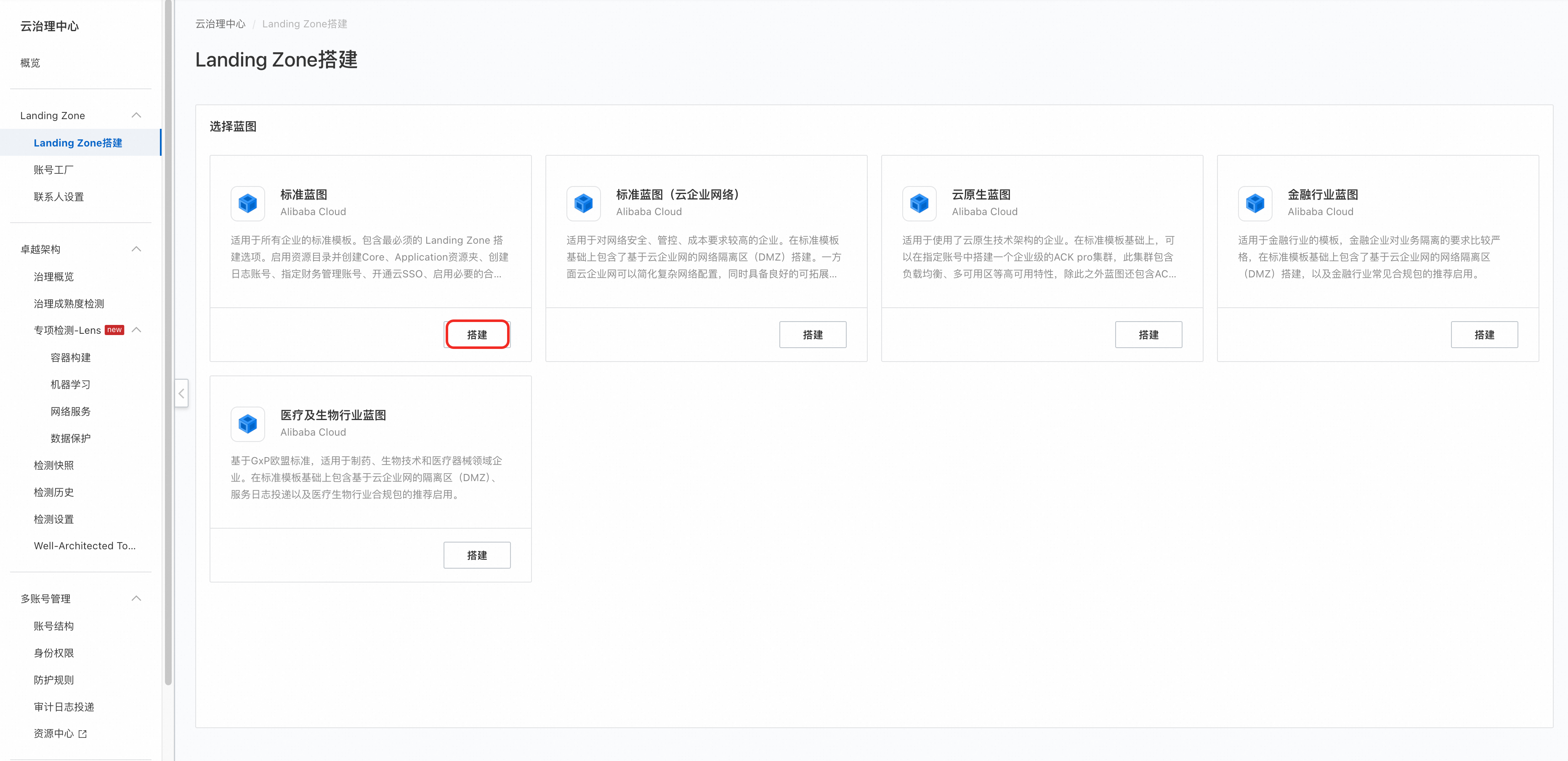Click the 医疗及生物行业蓝图 cube icon
This screenshot has width=1568, height=761.
tap(248, 424)
